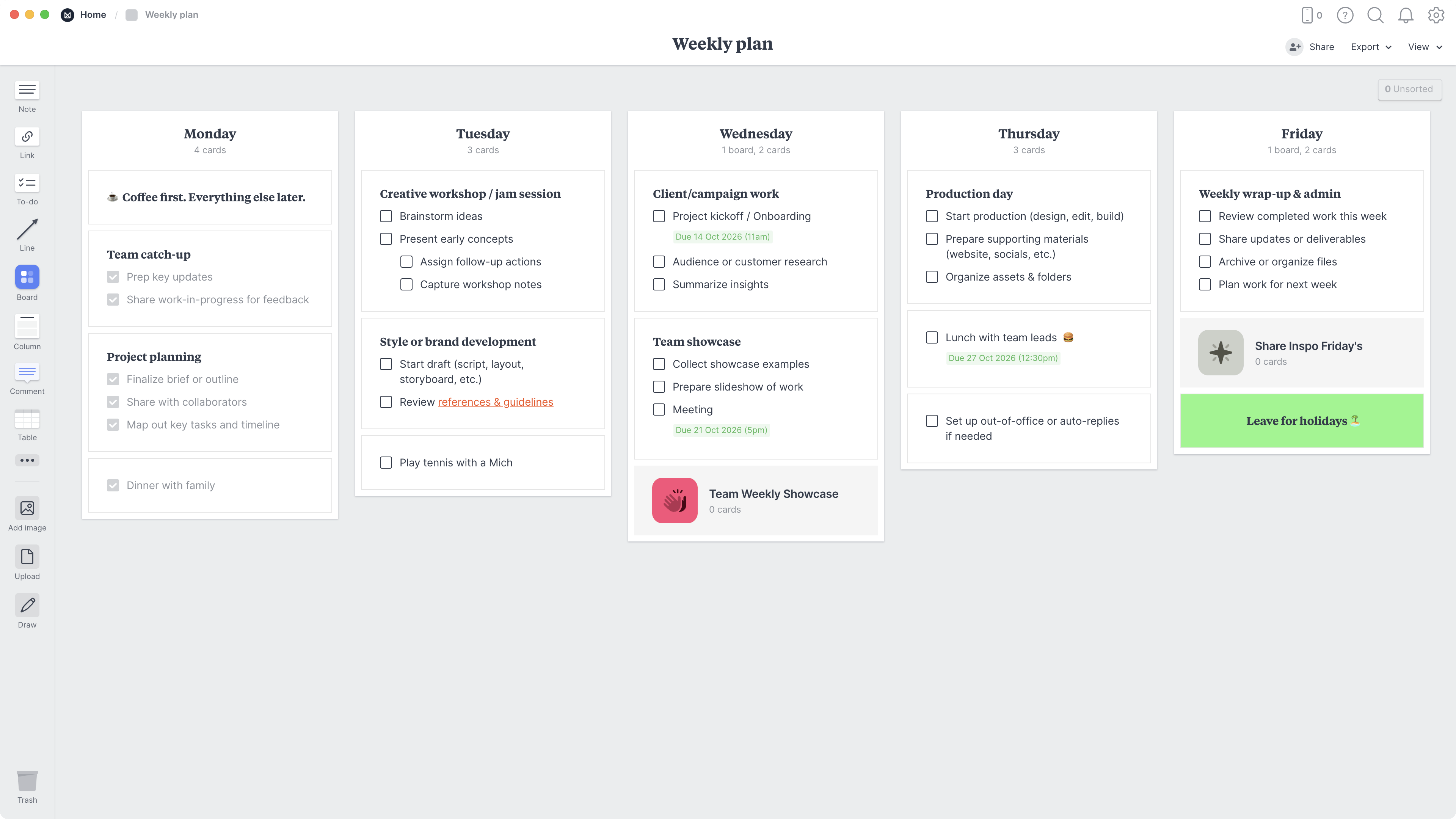Click the Share button
The image size is (1456, 819).
tap(1321, 47)
